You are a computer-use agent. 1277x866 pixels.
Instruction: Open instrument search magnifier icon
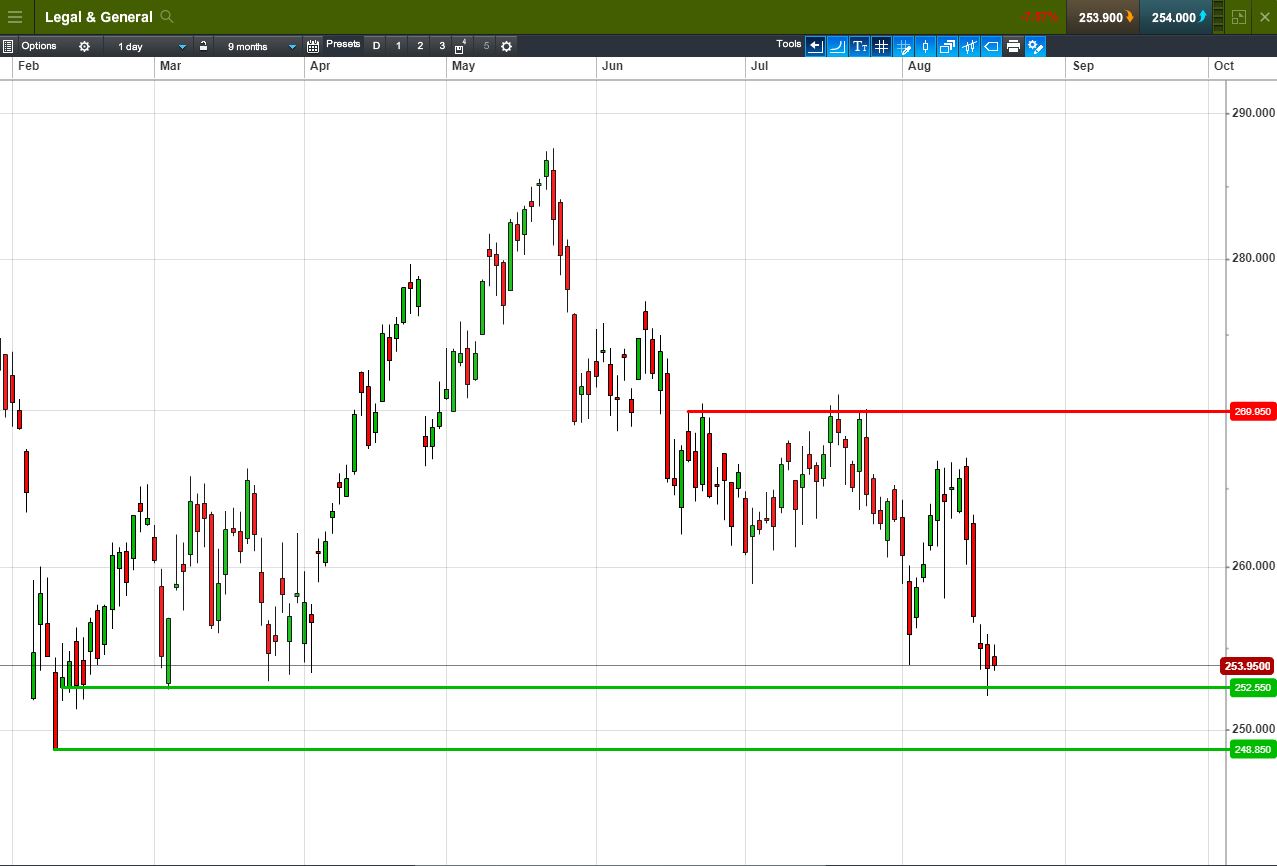coord(167,17)
